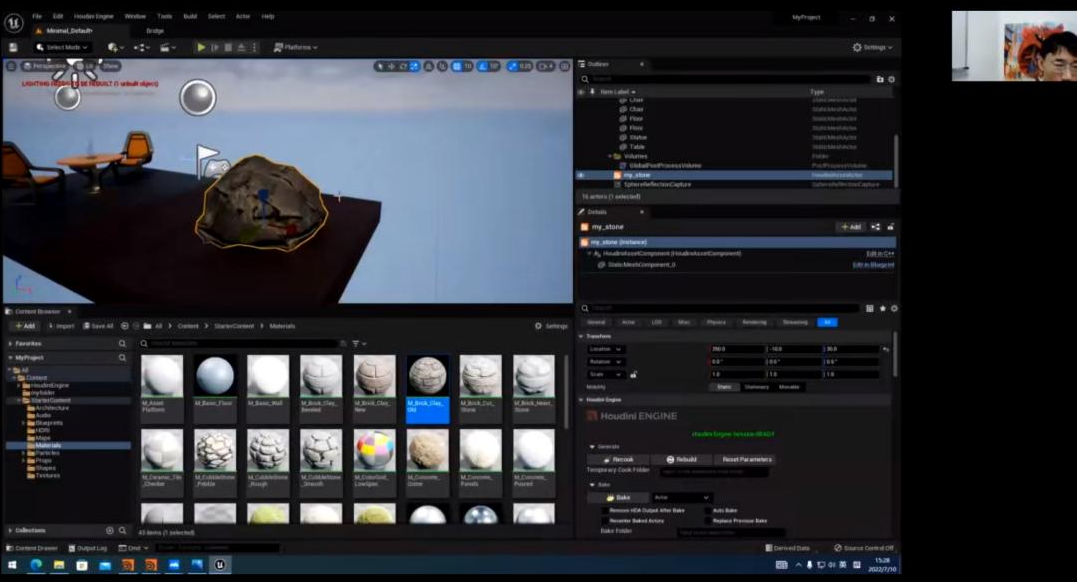This screenshot has width=1078, height=582.
Task: Open the viewport hamburger options menu
Action: pos(11,66)
